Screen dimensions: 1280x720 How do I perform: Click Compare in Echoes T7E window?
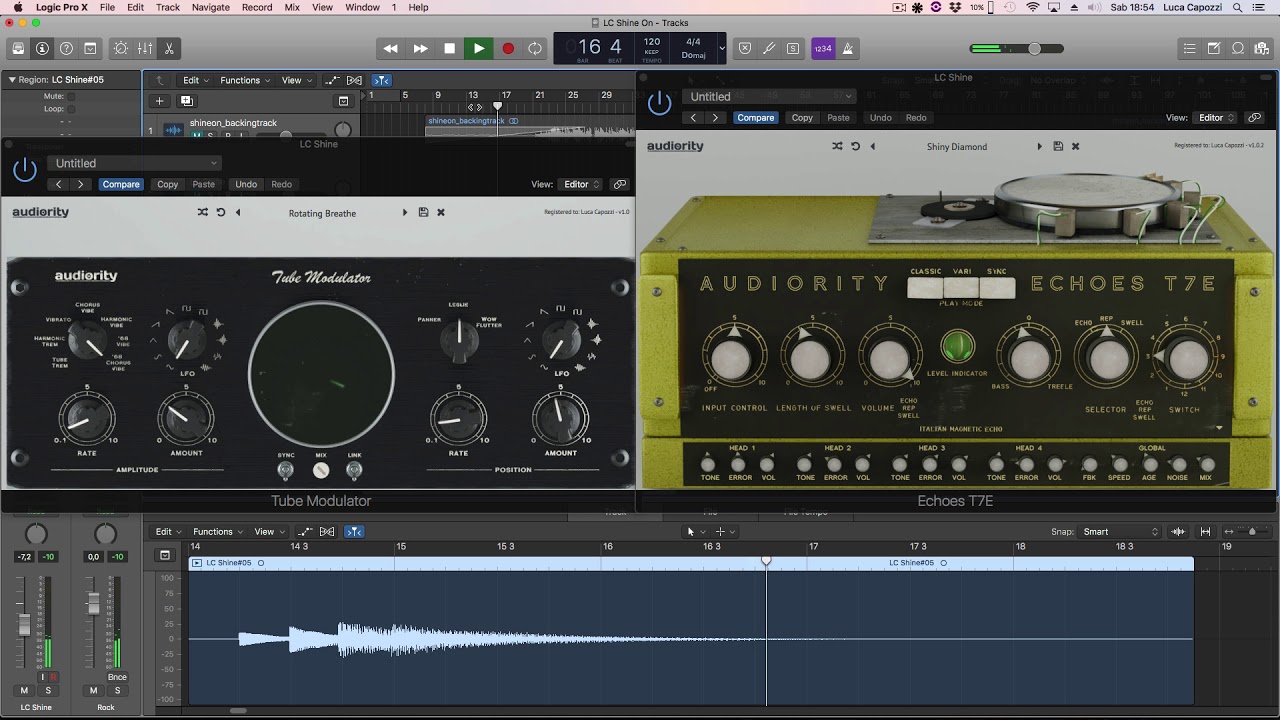pos(755,117)
